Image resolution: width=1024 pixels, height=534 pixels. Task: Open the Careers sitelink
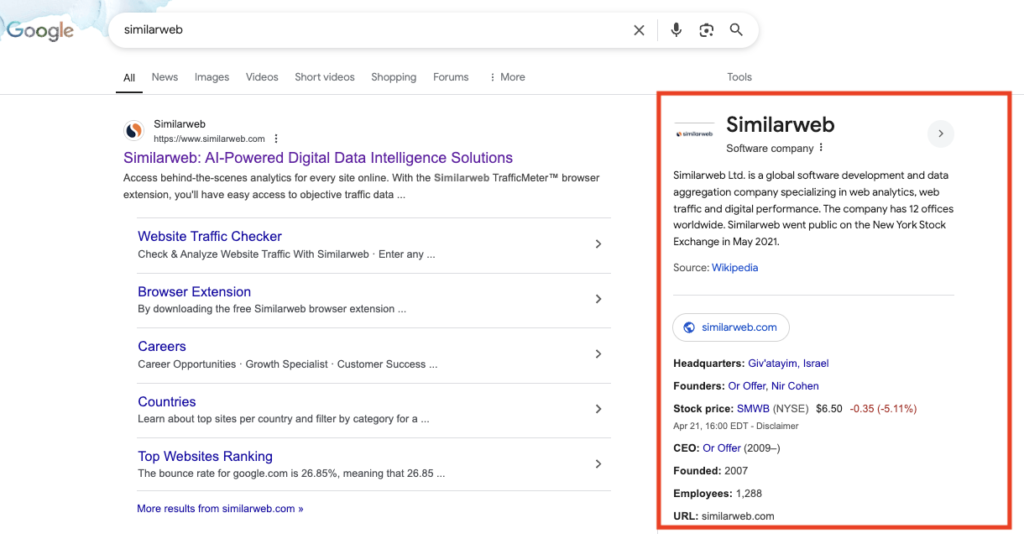tap(162, 347)
